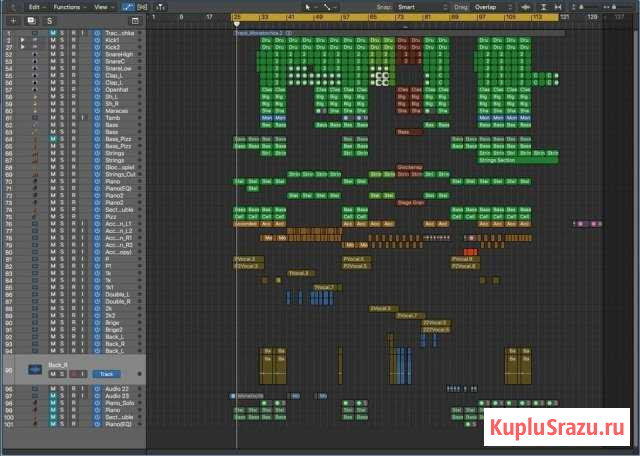Image resolution: width=640 pixels, height=456 pixels.
Task: Click the Piano_Solo track icon
Action: click(35, 403)
